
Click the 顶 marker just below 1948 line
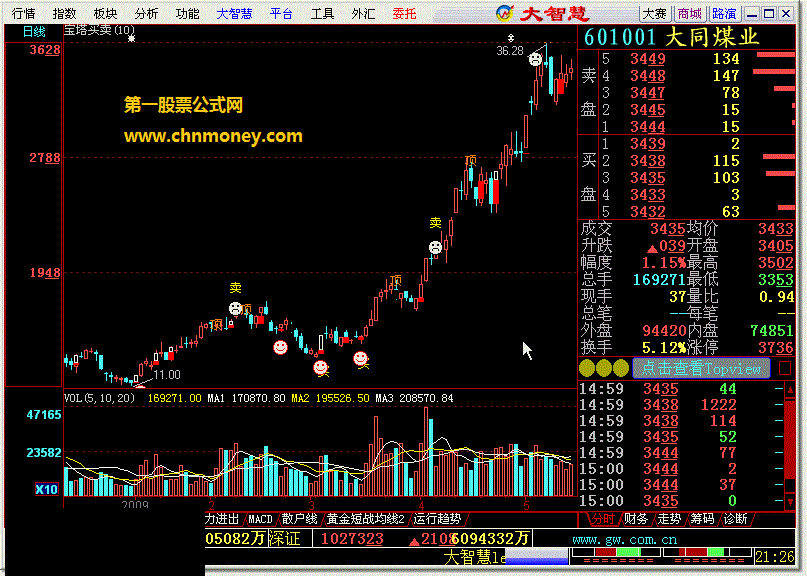pyautogui.click(x=395, y=280)
